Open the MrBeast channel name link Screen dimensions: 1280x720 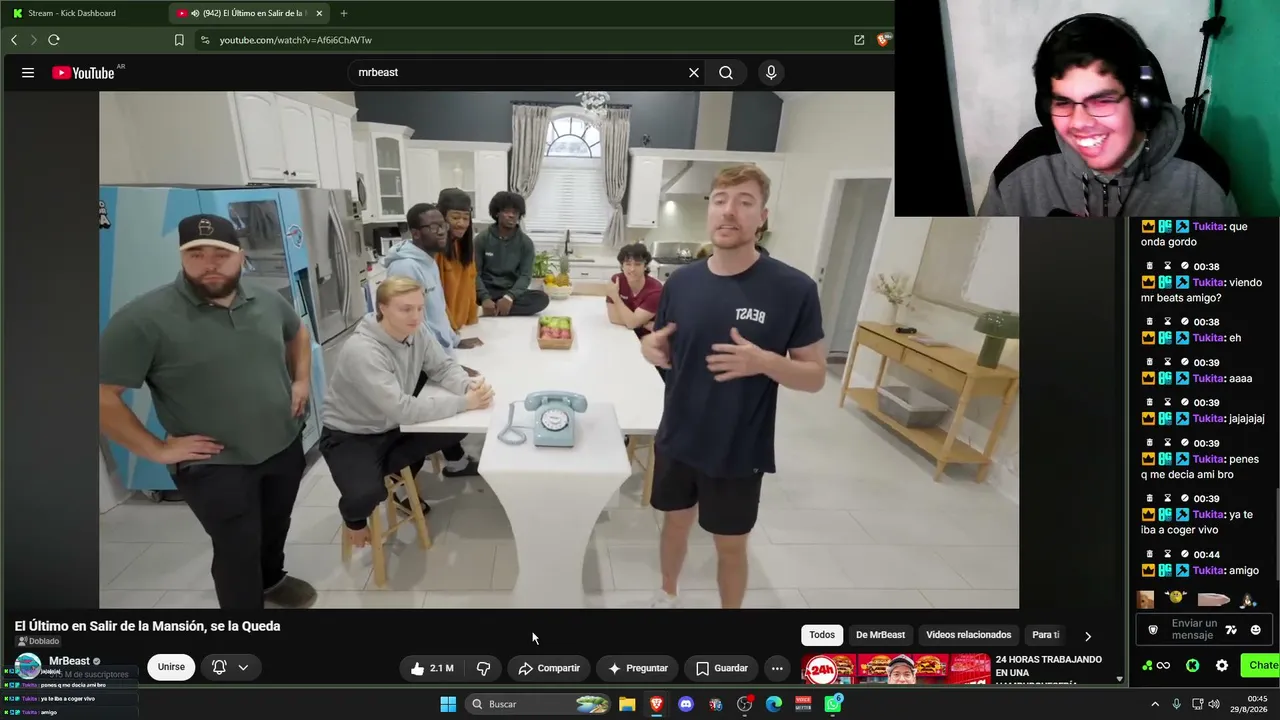click(x=69, y=661)
